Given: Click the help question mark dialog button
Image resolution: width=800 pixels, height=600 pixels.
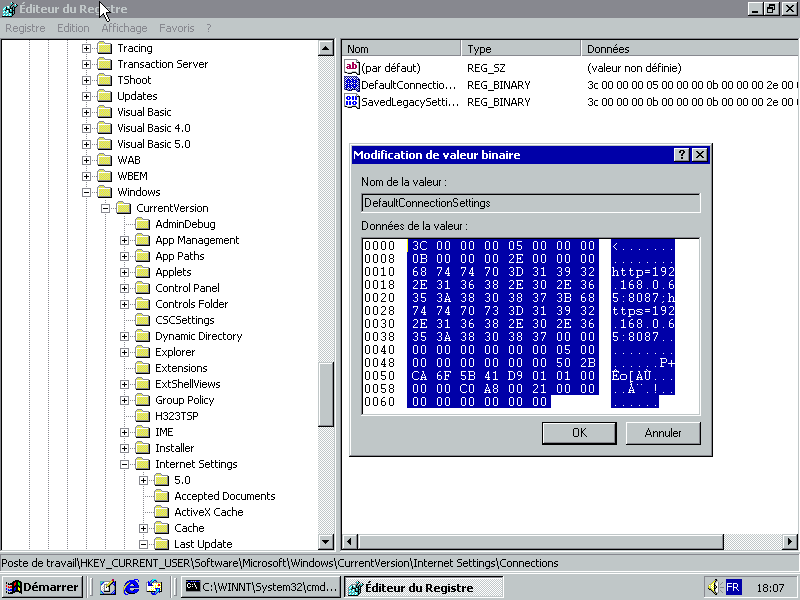Looking at the screenshot, I should [682, 155].
